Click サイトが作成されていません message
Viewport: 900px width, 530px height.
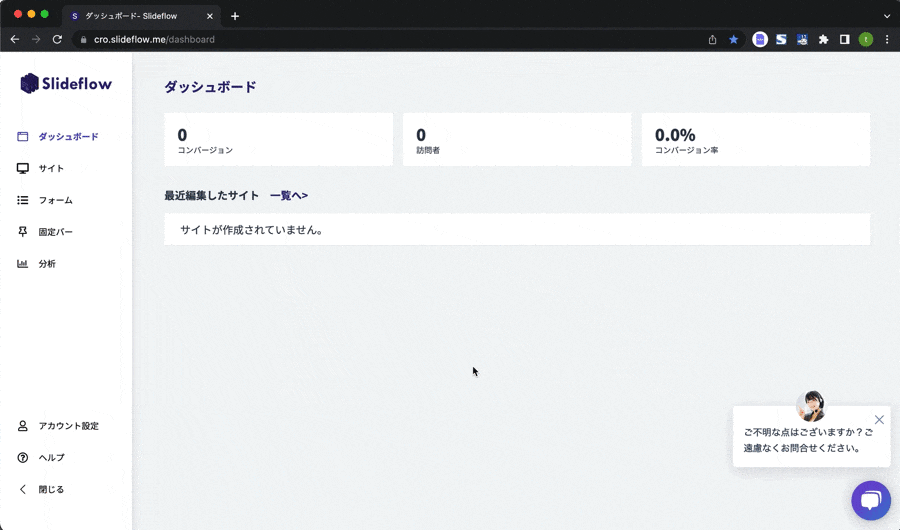pos(251,230)
